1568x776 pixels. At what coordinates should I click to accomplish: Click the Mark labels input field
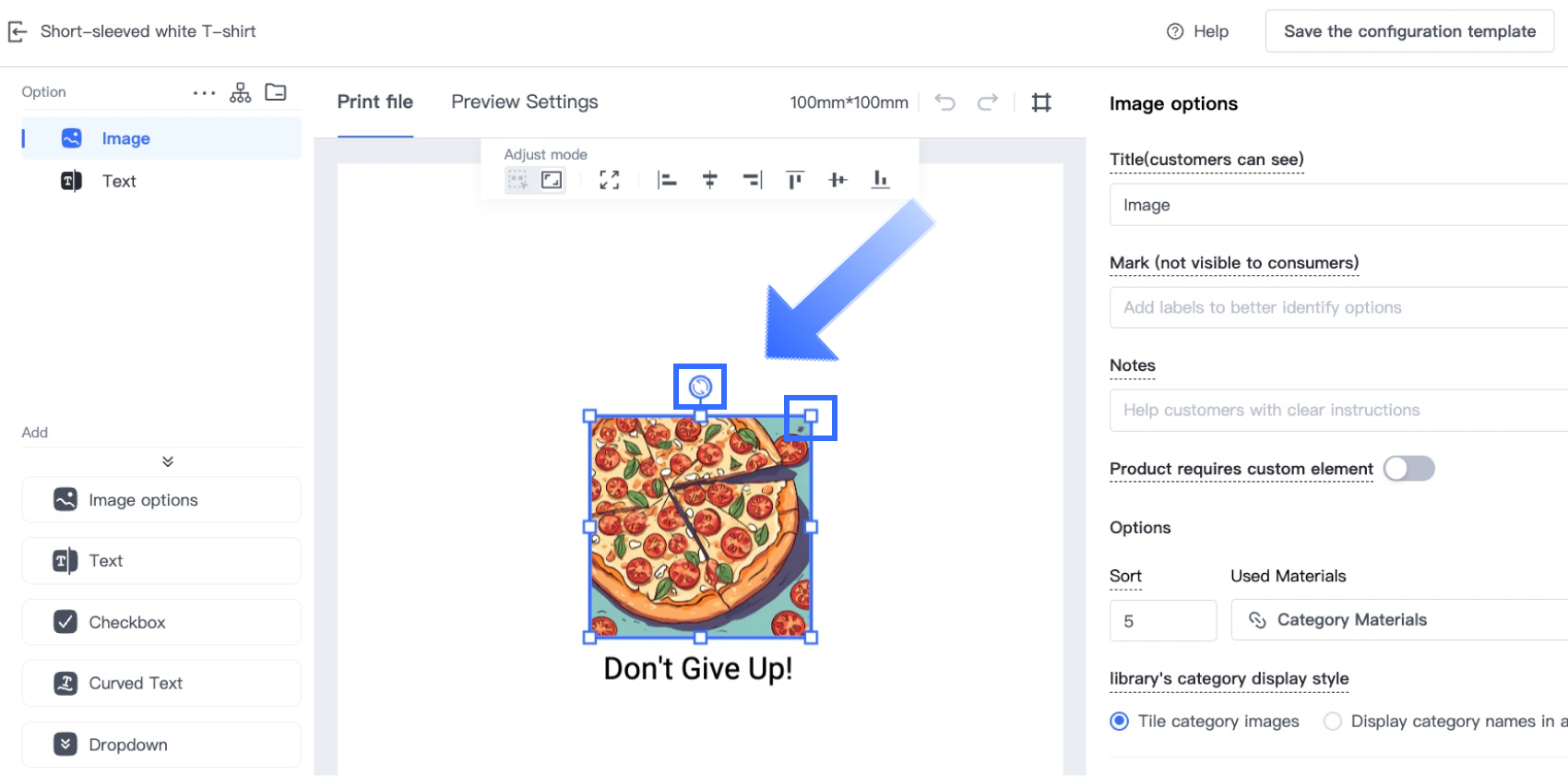[x=1338, y=307]
